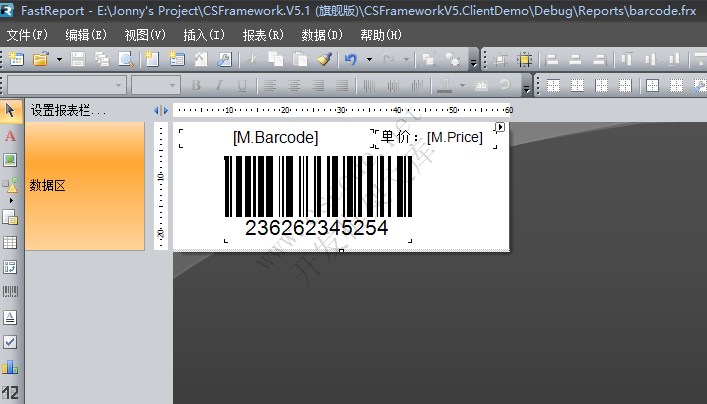Click the Open report folder icon
This screenshot has height=404, width=707.
pos(41,59)
